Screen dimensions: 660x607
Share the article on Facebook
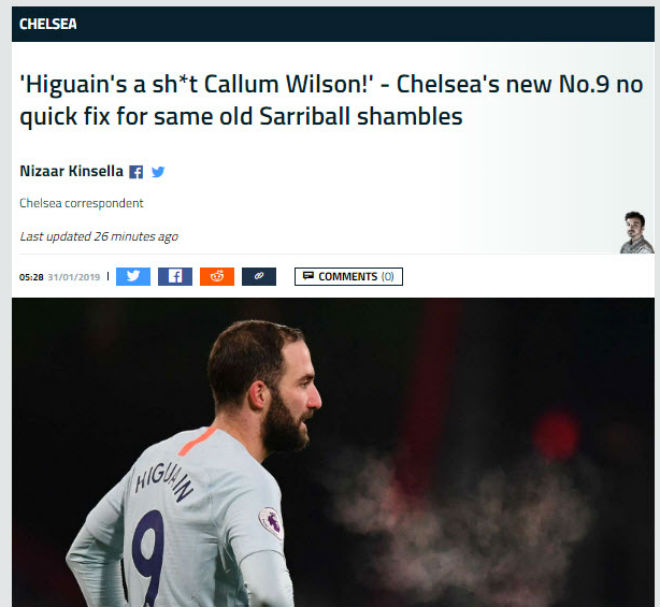coord(175,277)
